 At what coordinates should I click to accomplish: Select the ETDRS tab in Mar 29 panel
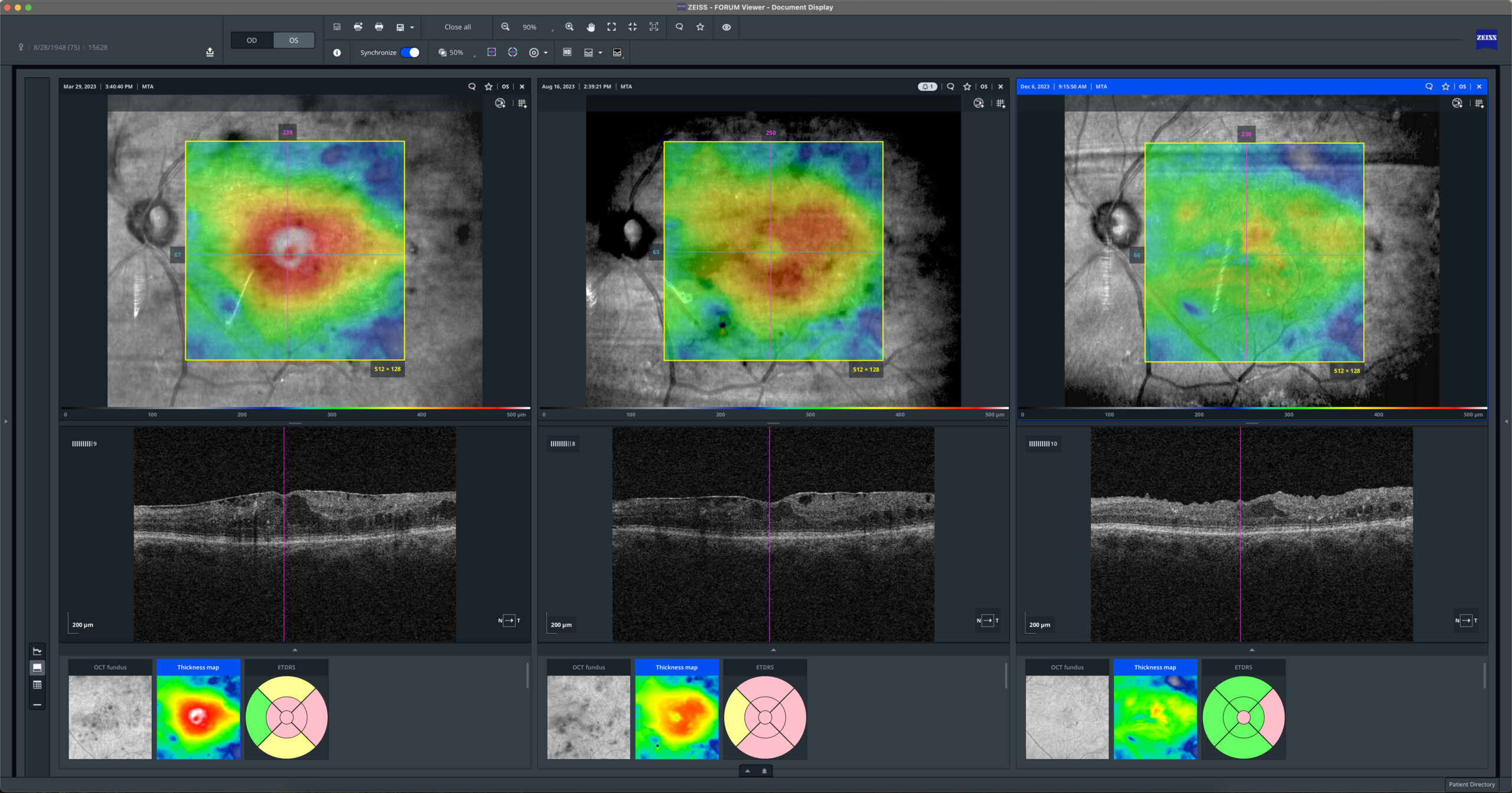click(286, 667)
